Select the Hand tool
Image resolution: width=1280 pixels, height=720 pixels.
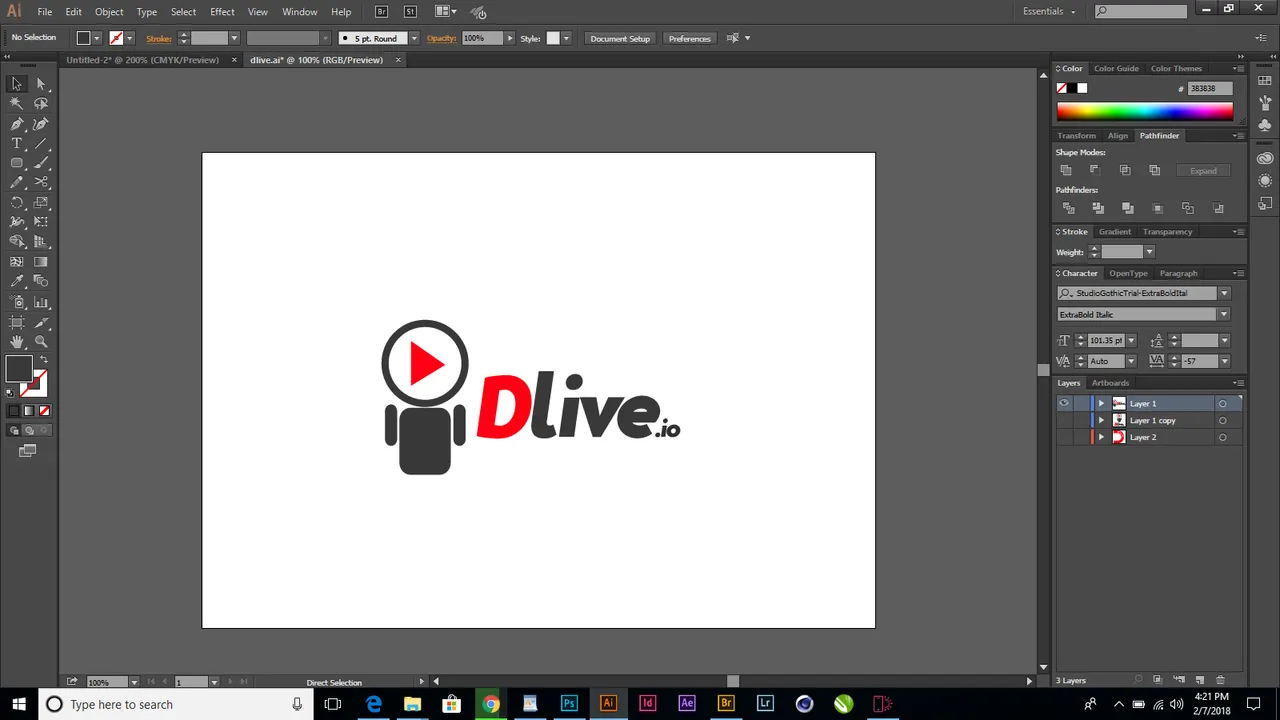[x=17, y=342]
